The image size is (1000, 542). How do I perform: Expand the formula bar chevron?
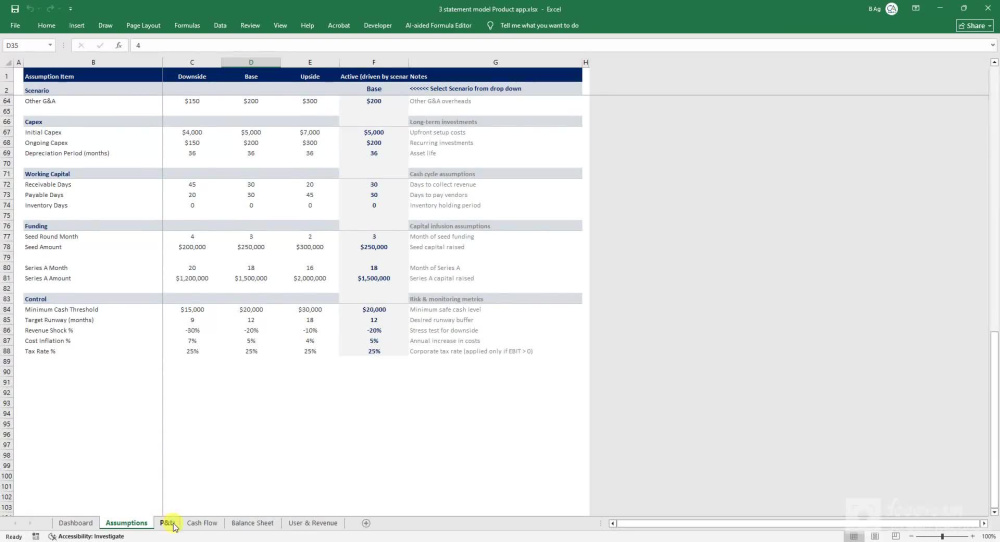pyautogui.click(x=992, y=45)
